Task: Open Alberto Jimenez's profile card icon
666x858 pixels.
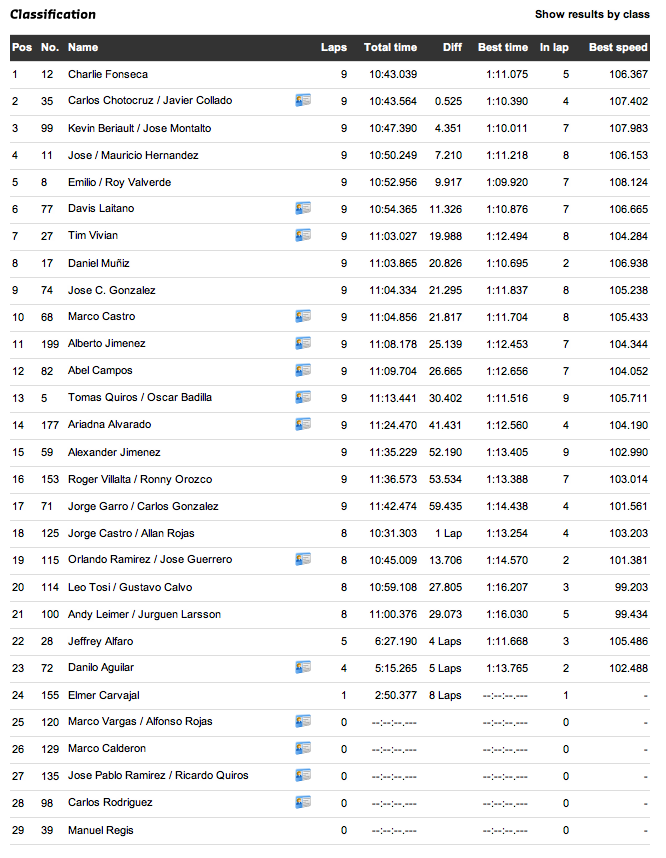Action: 303,343
